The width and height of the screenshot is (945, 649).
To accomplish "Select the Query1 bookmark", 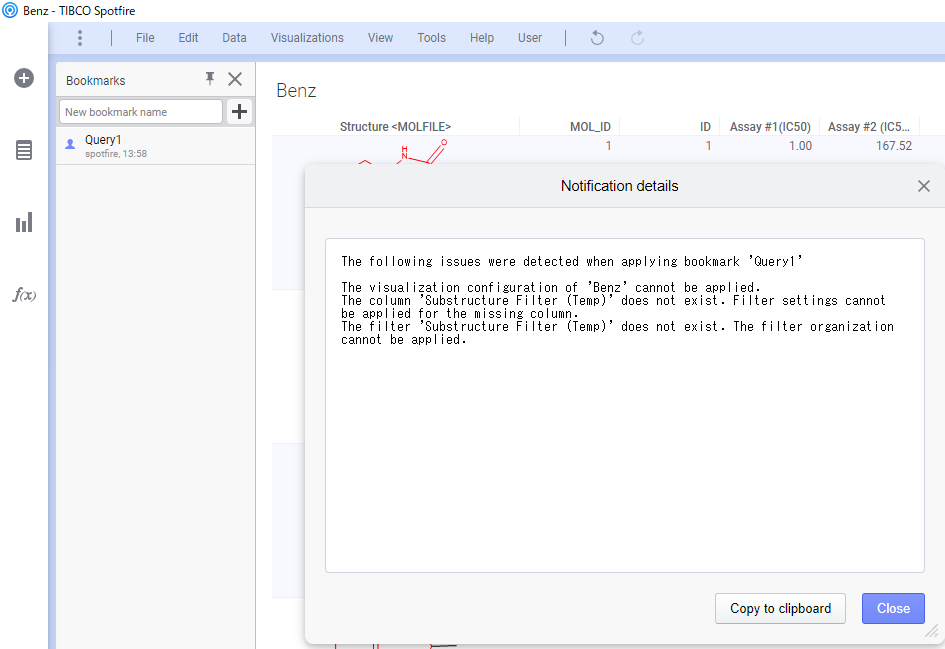I will [155, 146].
